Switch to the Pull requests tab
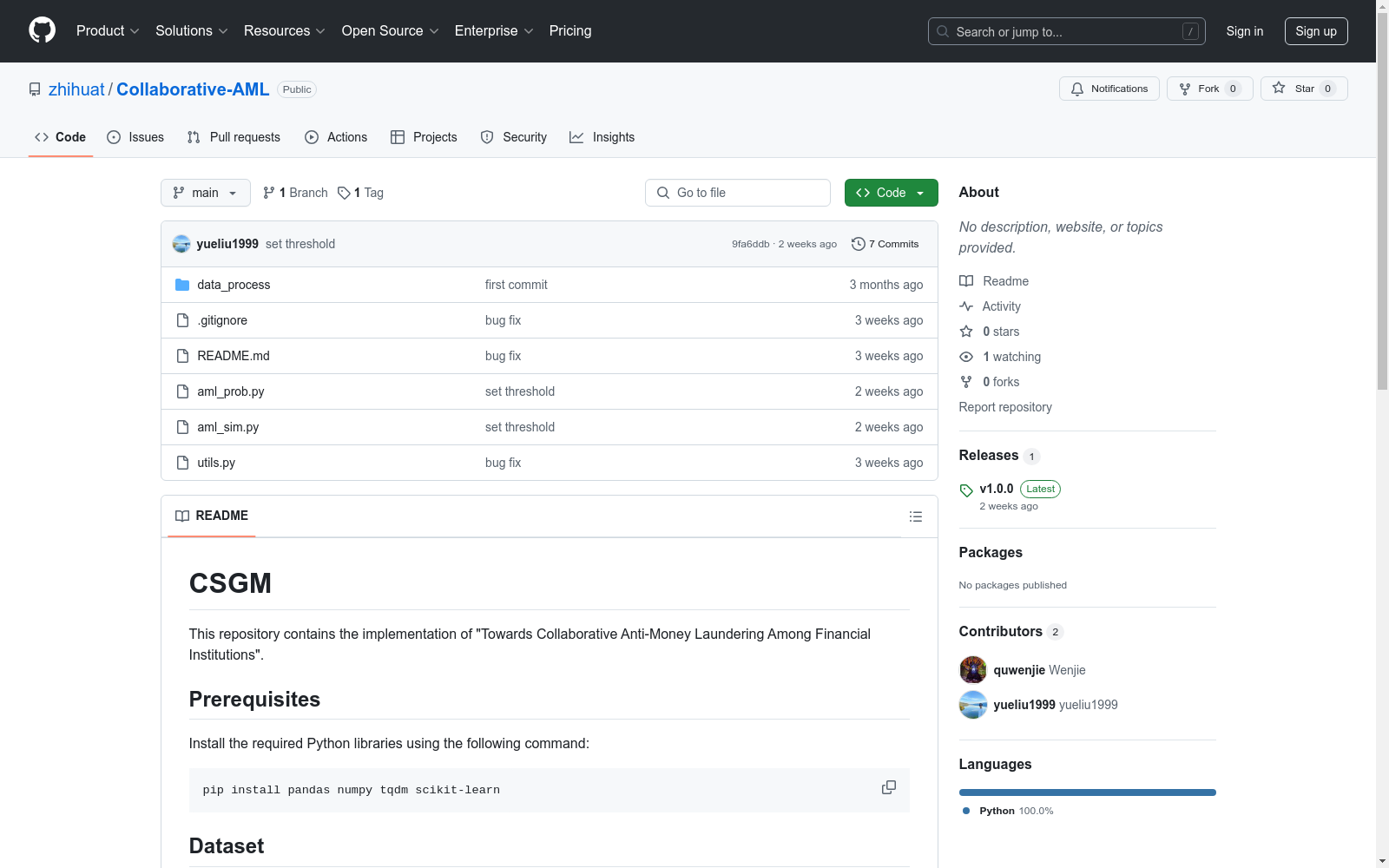 pyautogui.click(x=234, y=137)
